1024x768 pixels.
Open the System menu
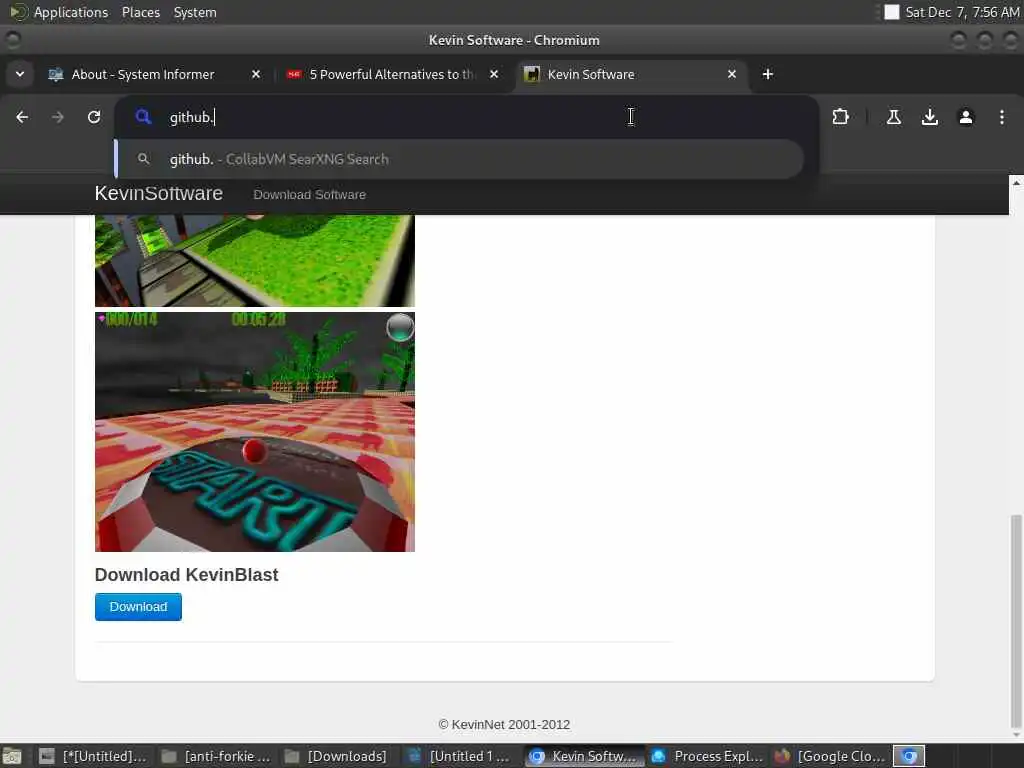click(195, 12)
